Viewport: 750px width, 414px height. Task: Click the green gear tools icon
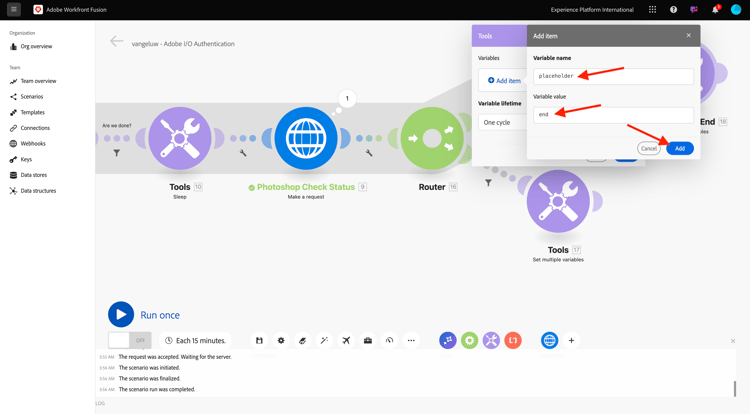pos(470,340)
